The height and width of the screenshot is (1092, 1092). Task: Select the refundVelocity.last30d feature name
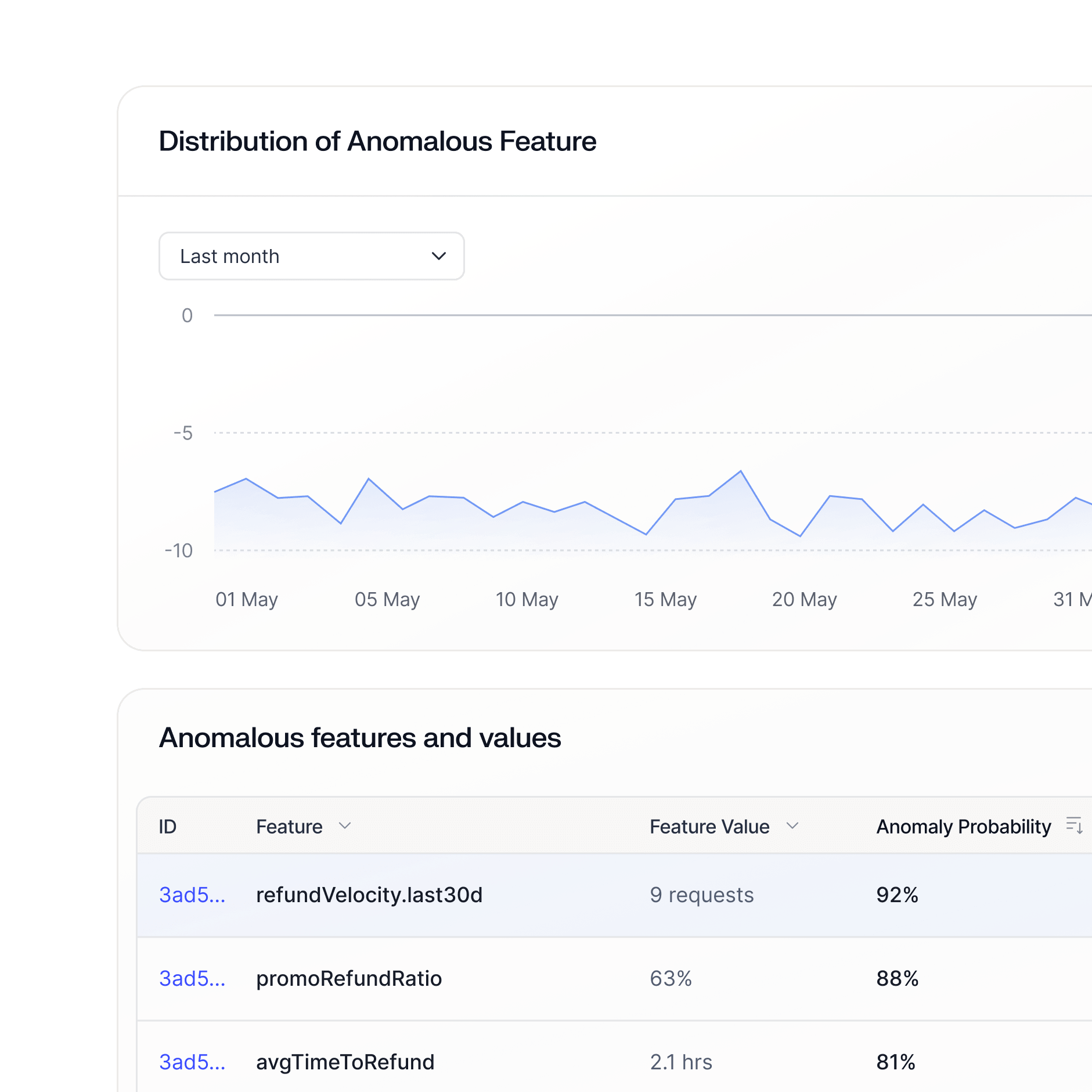pyautogui.click(x=369, y=895)
